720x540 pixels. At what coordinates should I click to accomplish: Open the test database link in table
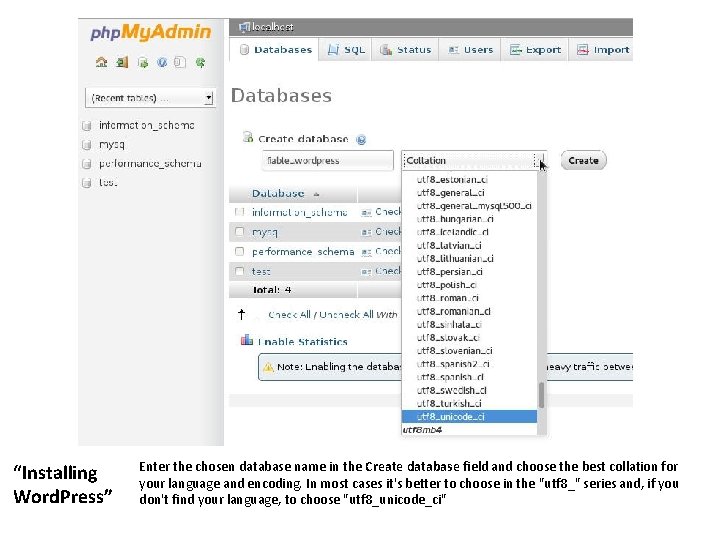tap(261, 272)
